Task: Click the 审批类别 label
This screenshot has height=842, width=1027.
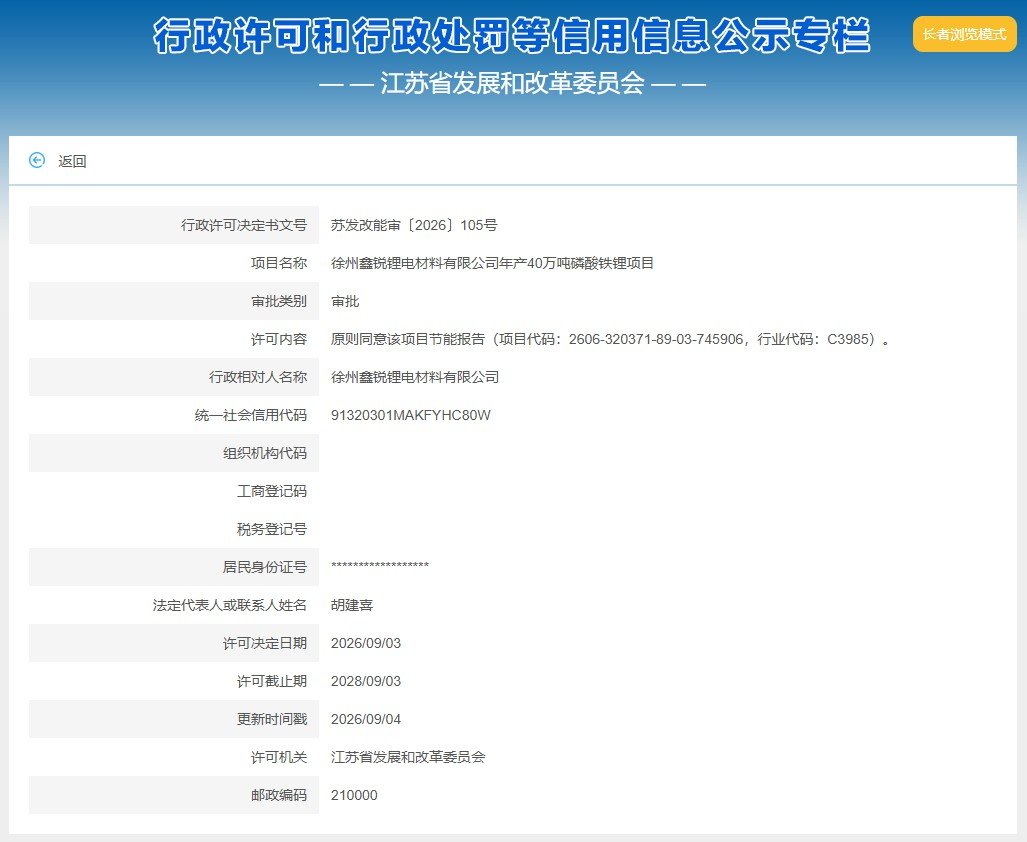Action: [279, 301]
